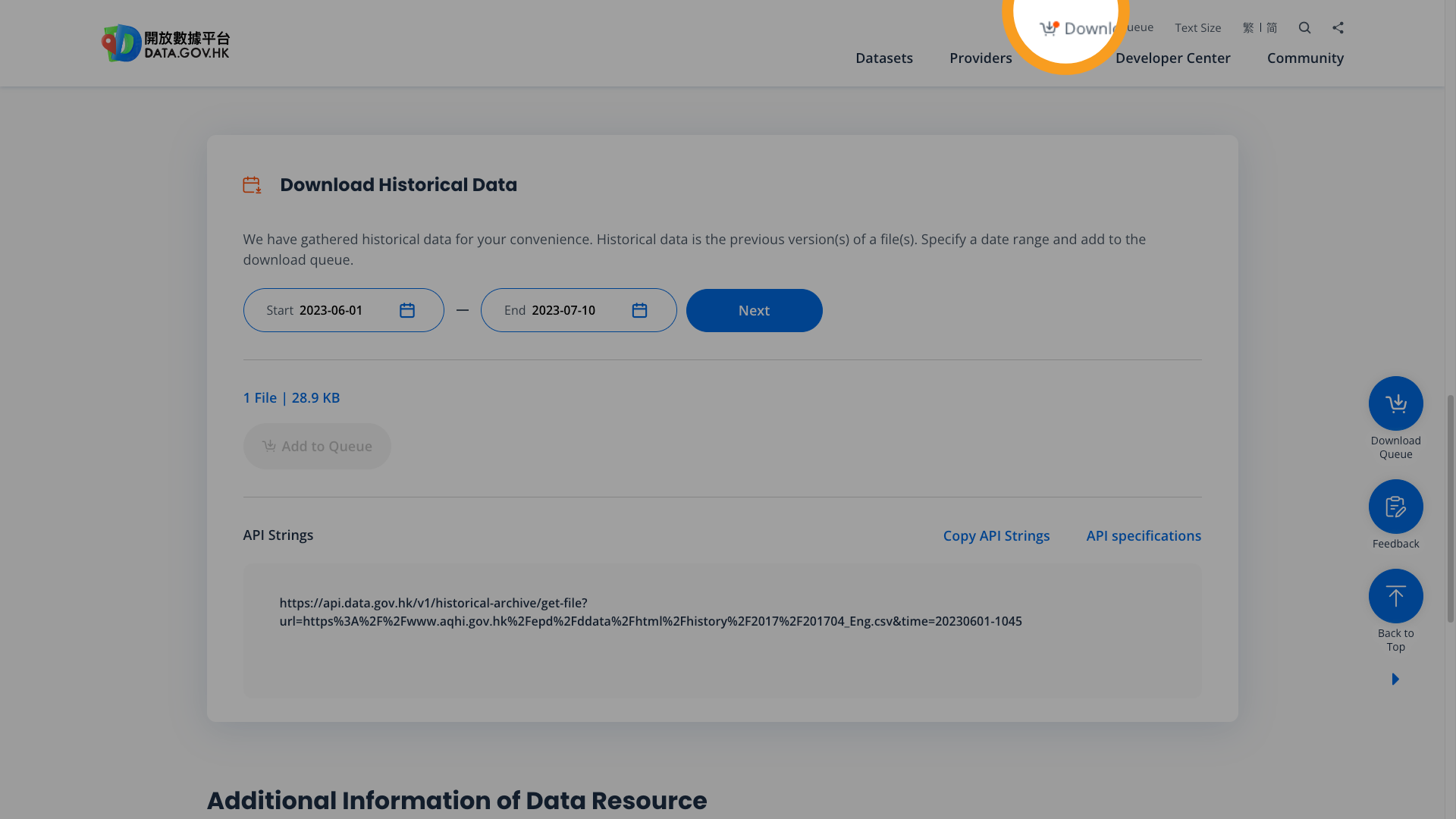
Task: Open the Providers menu
Action: pos(981,58)
